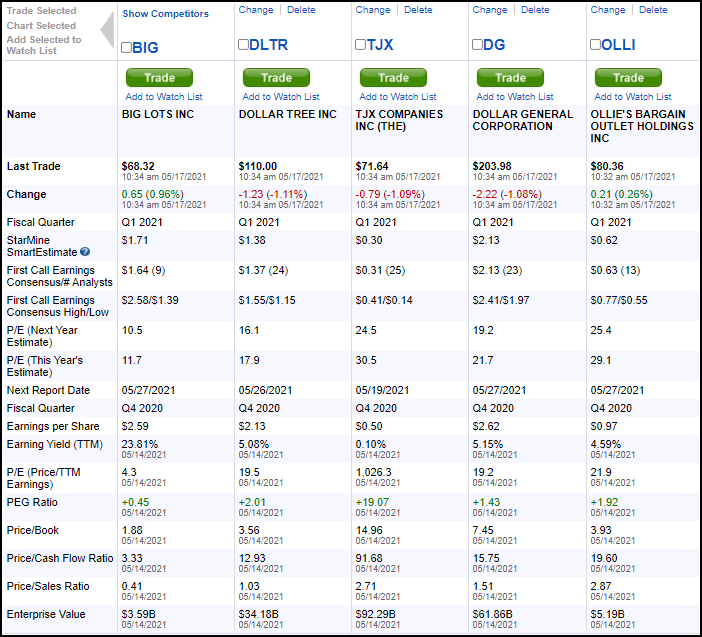
Task: Enable the OLLI ticker checkbox
Action: coord(595,44)
